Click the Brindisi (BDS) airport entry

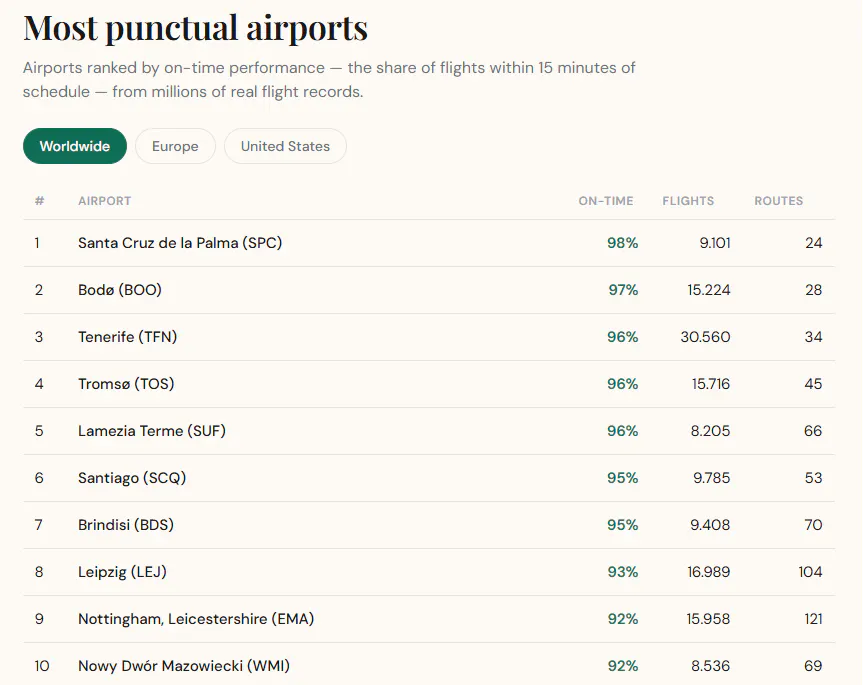[x=126, y=524]
